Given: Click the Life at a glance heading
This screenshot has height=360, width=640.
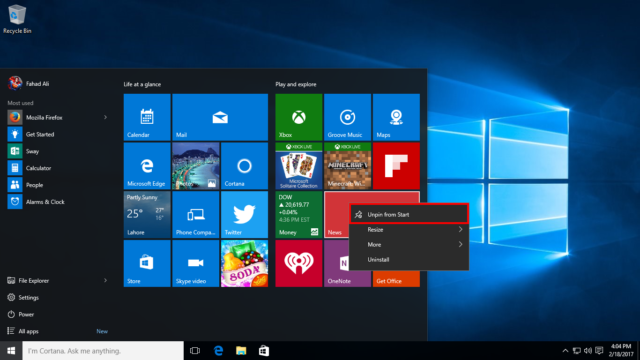Looking at the screenshot, I should [142, 84].
